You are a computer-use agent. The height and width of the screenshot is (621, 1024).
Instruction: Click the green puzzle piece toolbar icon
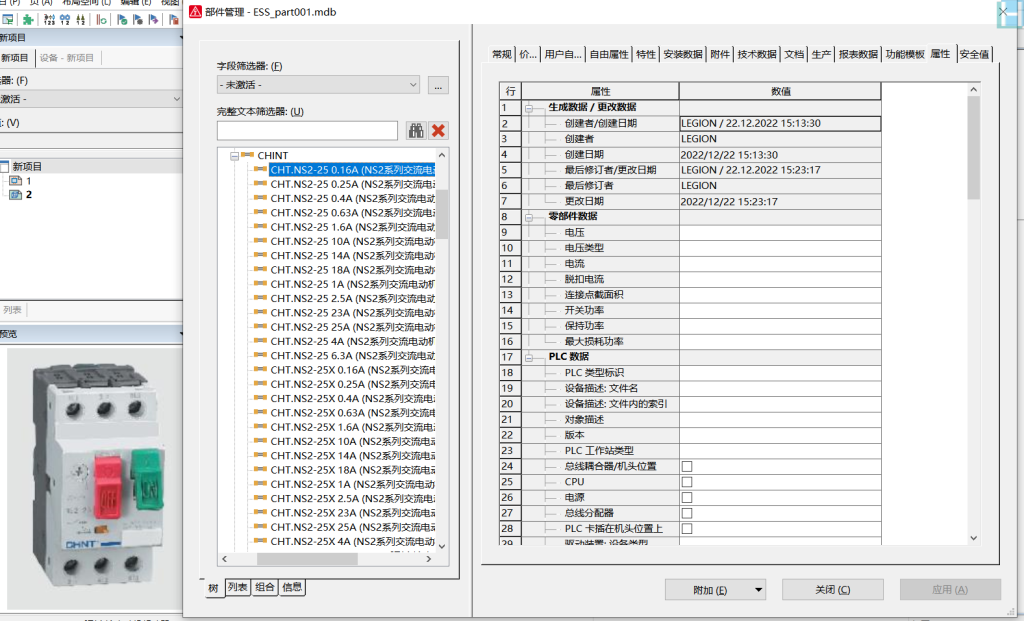click(28, 20)
